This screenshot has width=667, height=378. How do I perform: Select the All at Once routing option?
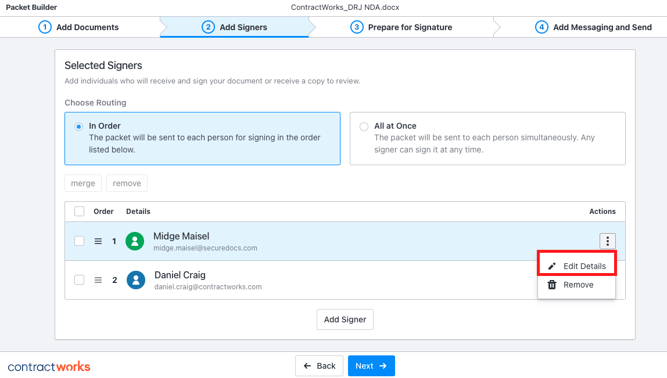click(487, 139)
